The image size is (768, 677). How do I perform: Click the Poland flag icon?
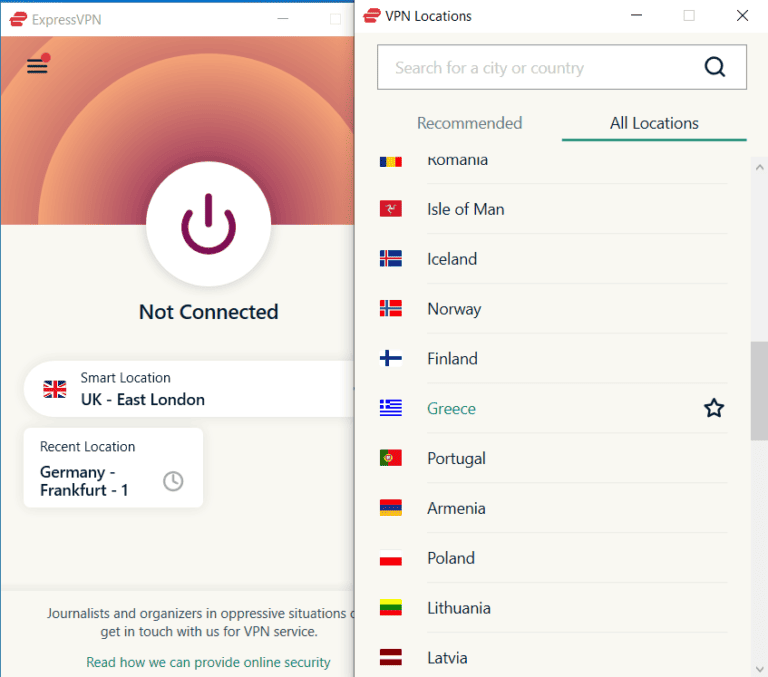click(x=391, y=558)
